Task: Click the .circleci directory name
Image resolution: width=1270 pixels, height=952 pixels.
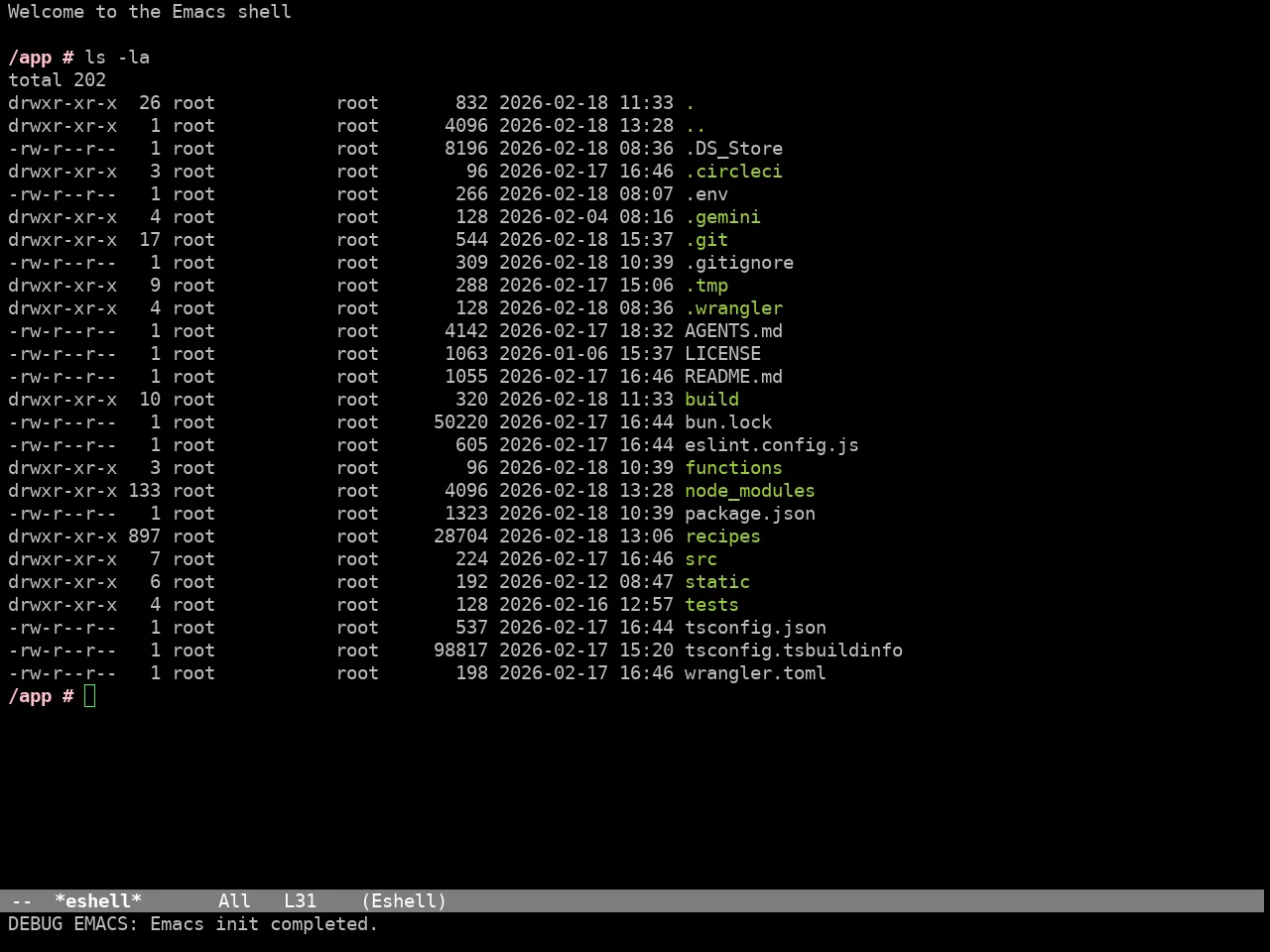Action: [733, 172]
